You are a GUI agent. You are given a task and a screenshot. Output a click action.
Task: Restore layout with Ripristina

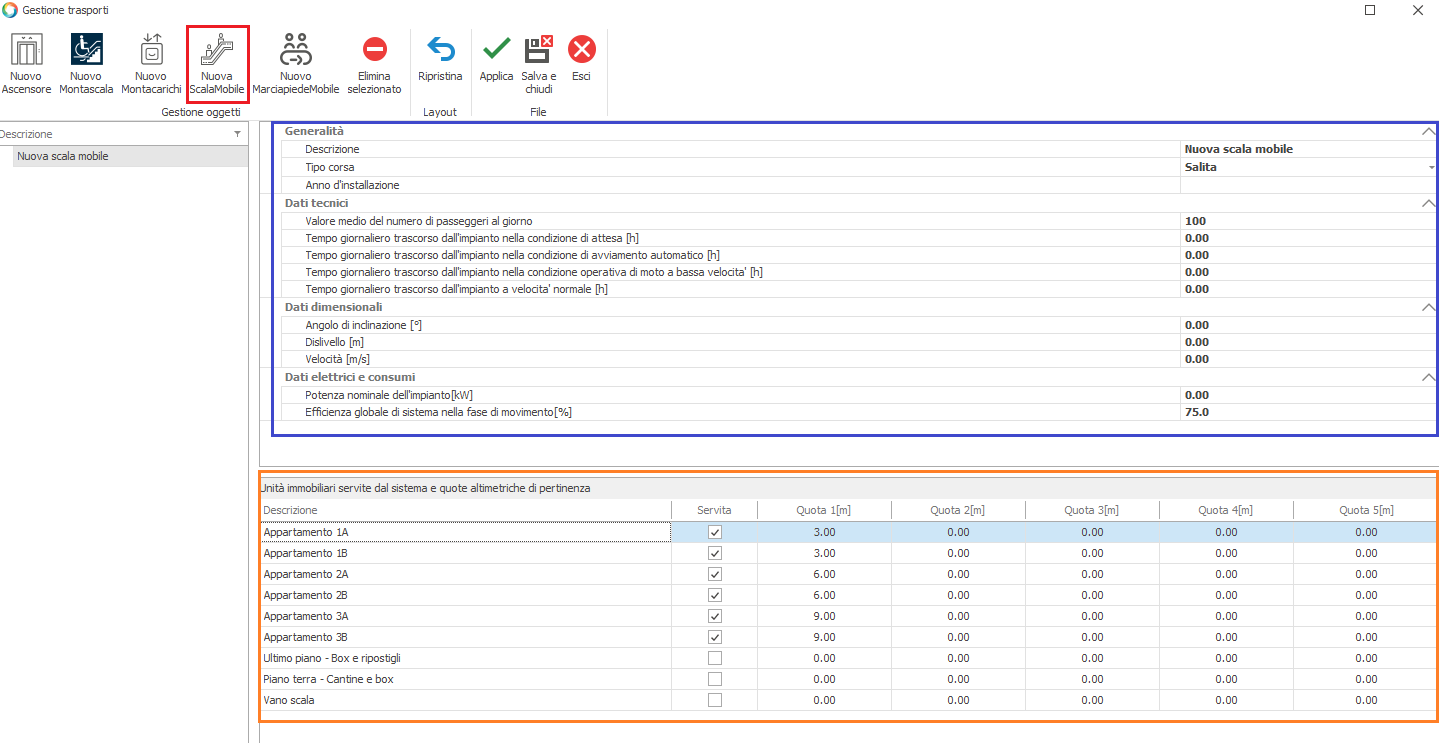point(440,62)
